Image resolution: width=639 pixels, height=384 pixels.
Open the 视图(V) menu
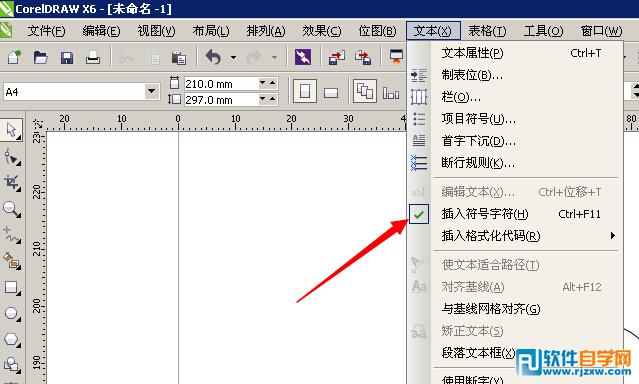[x=156, y=31]
